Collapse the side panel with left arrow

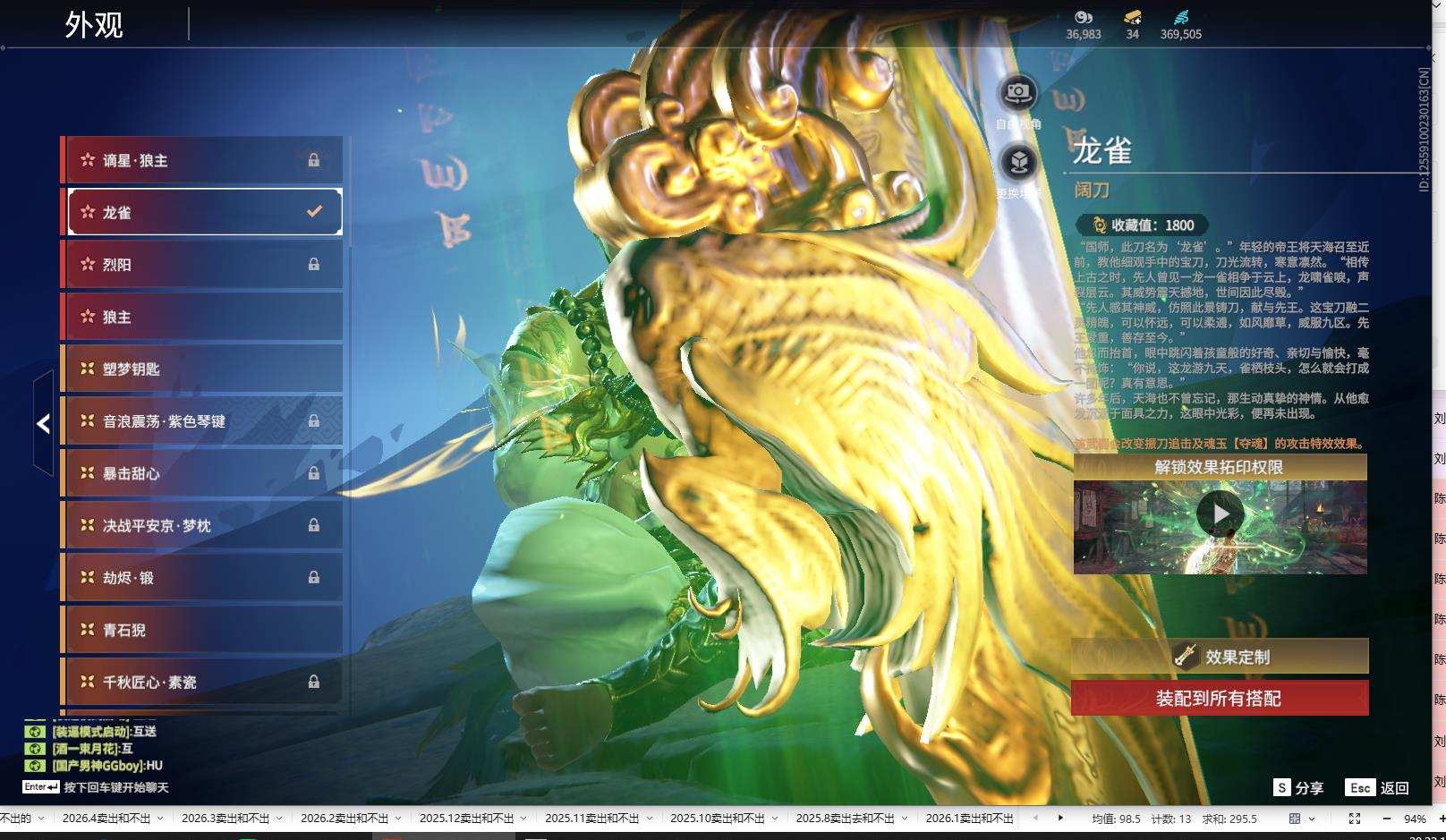[43, 423]
